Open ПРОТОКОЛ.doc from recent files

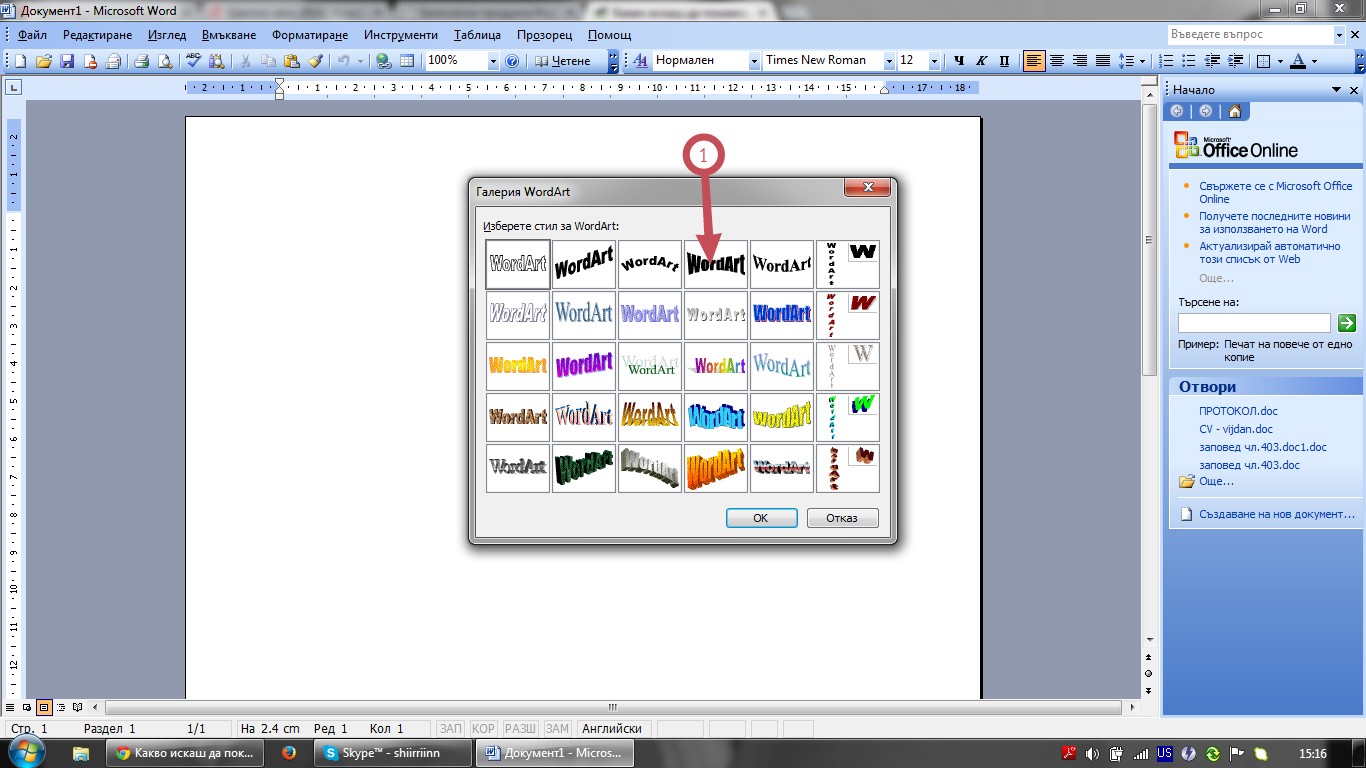tap(1238, 411)
